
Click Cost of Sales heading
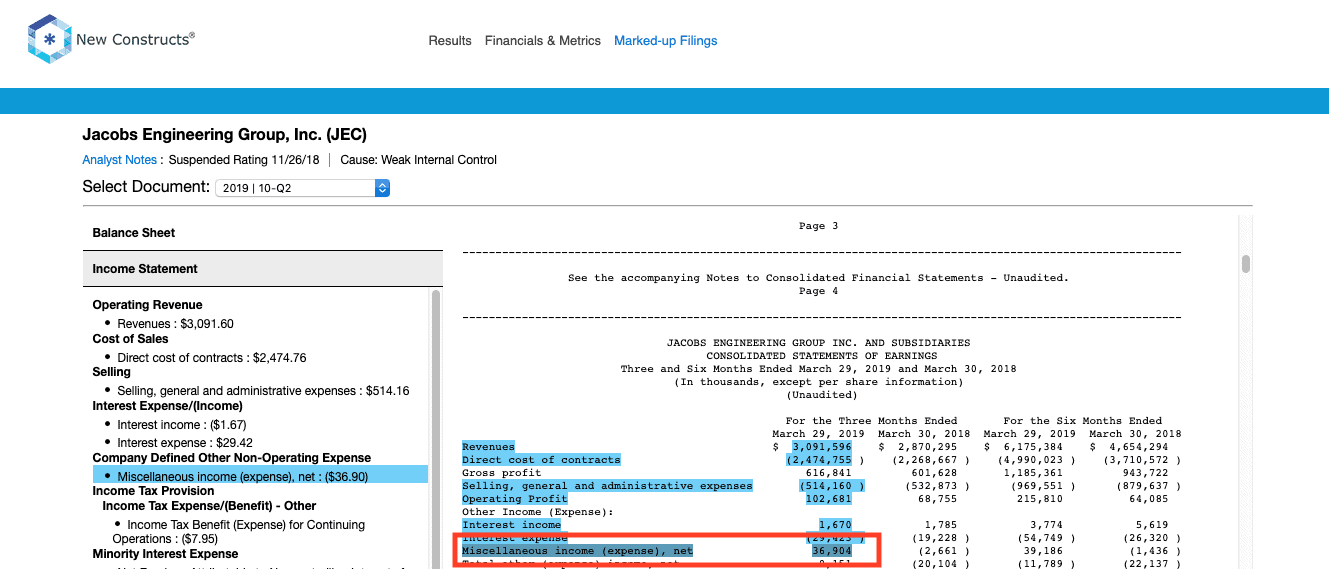click(131, 339)
